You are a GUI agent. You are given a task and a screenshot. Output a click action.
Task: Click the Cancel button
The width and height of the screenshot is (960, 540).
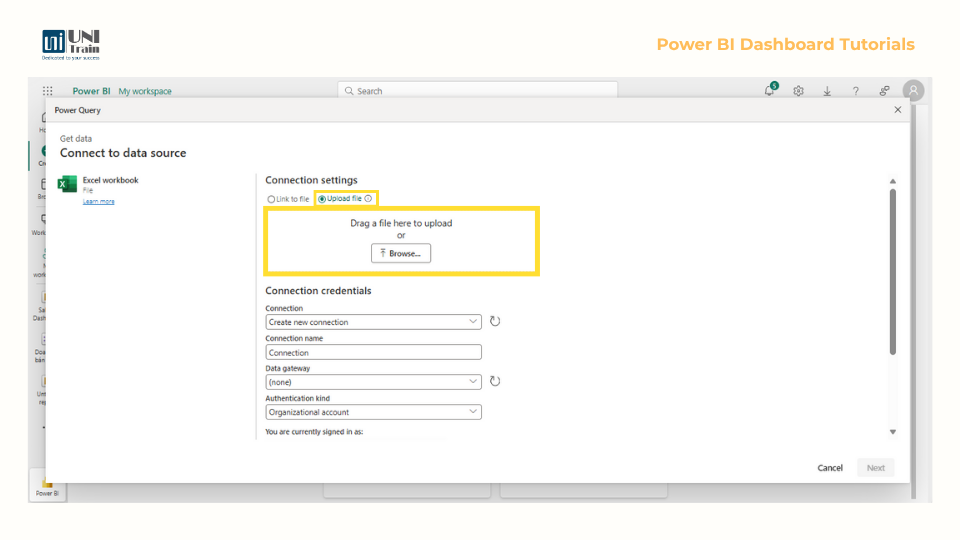pyautogui.click(x=830, y=468)
